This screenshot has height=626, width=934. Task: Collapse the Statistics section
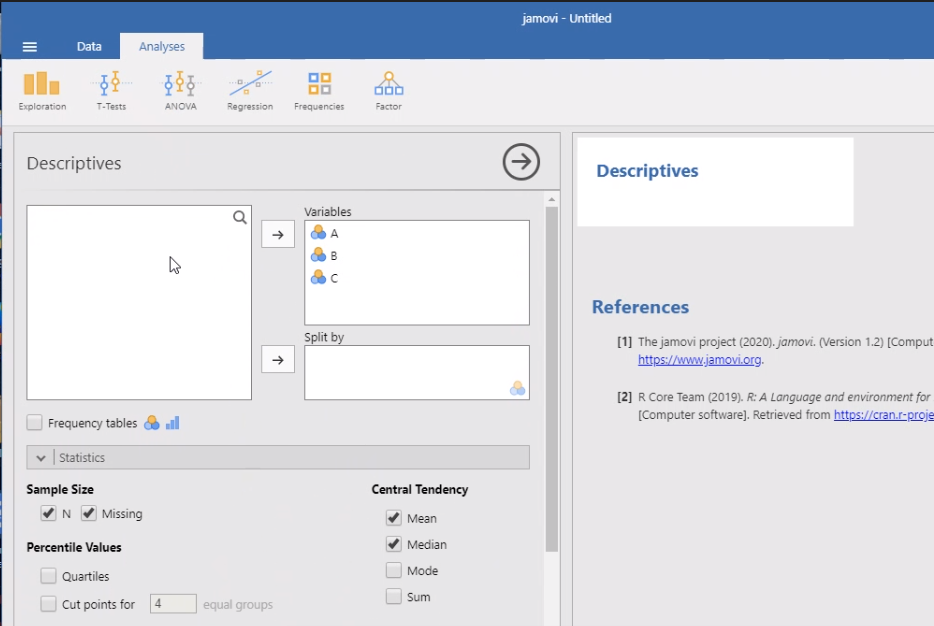click(x=278, y=457)
